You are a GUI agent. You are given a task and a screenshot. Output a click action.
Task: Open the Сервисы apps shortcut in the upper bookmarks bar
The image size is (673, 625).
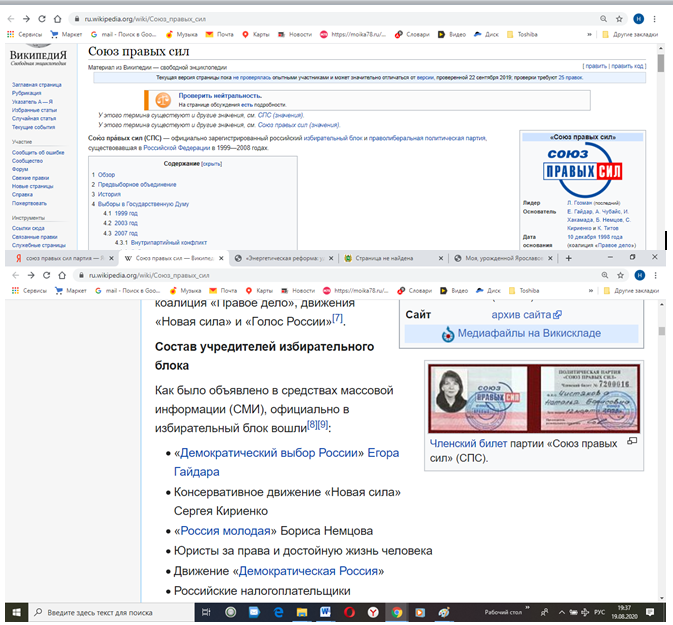coord(24,34)
